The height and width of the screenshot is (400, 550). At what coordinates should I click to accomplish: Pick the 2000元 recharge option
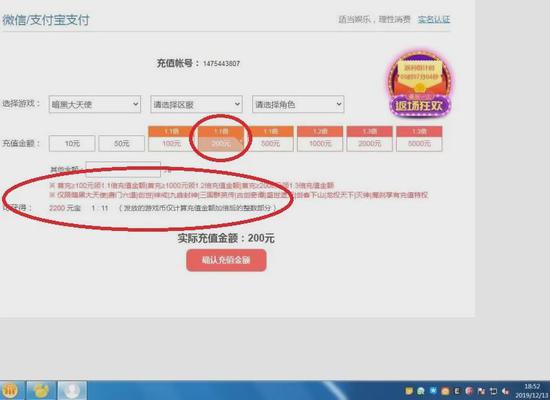369,139
